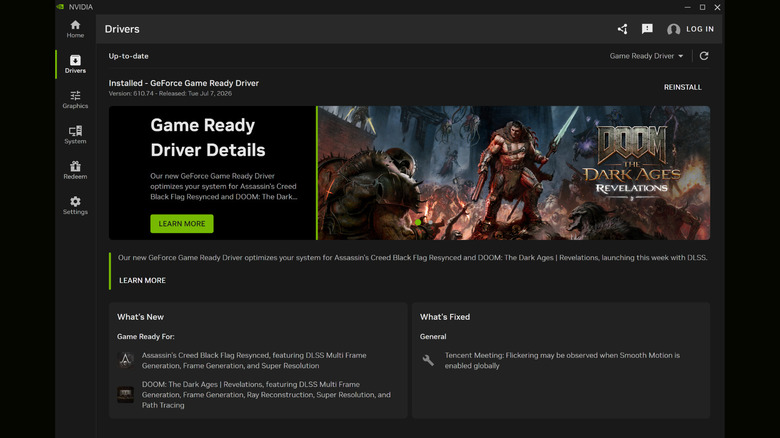Open the feedback notification icon
Screen dimensions: 780x438
pos(647,29)
